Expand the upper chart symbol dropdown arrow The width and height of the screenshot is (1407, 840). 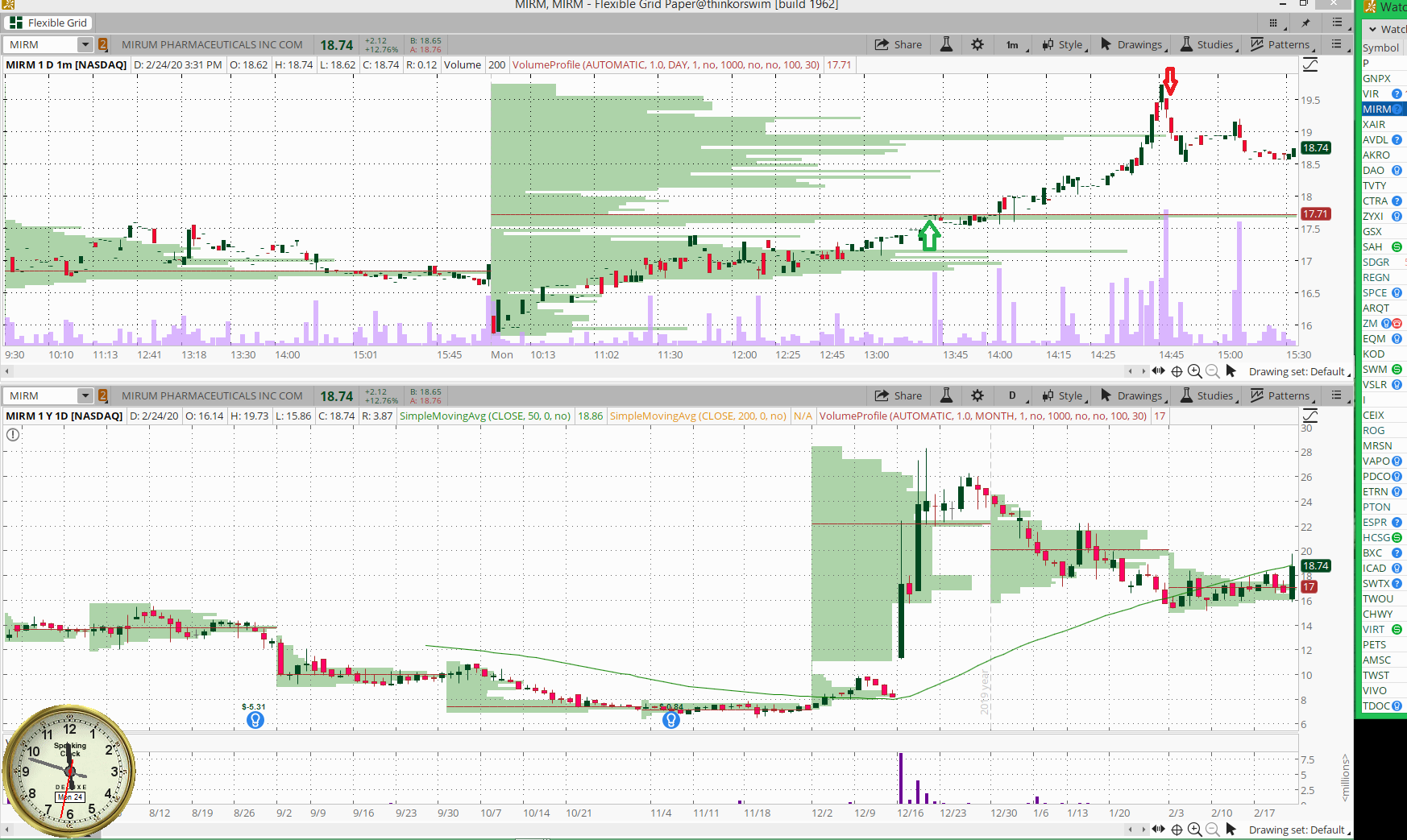(x=85, y=45)
